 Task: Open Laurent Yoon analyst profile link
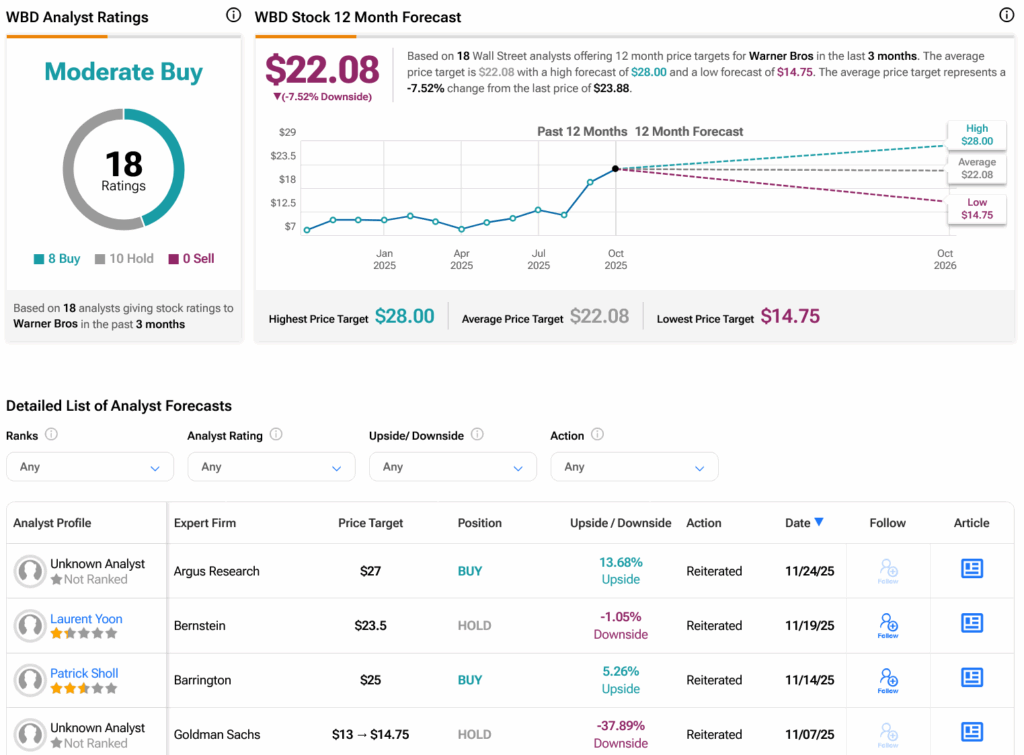coord(86,619)
